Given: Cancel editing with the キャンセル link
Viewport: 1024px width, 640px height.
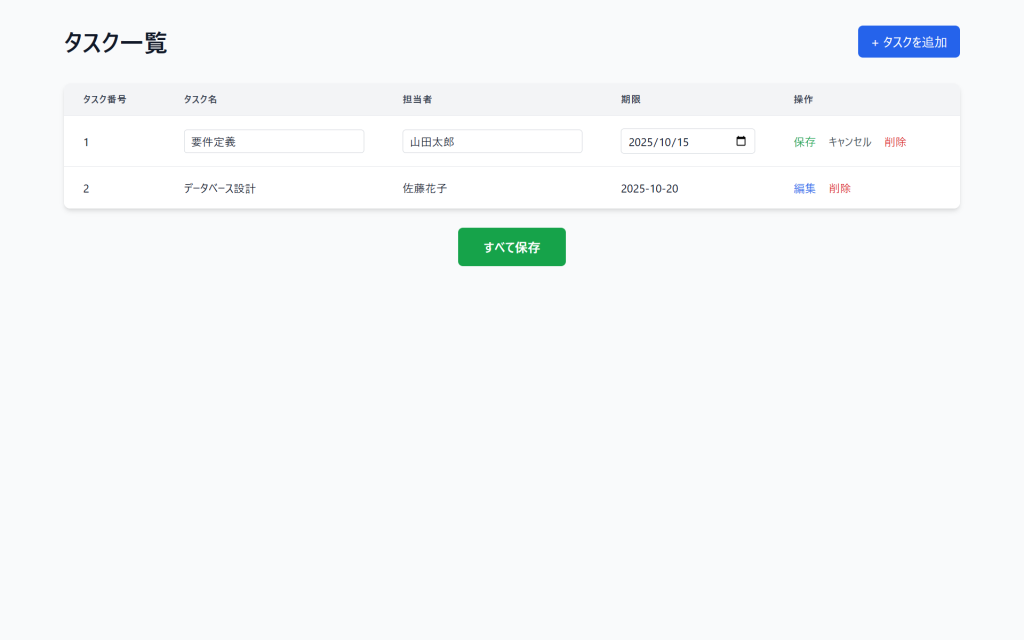Looking at the screenshot, I should click(x=849, y=142).
